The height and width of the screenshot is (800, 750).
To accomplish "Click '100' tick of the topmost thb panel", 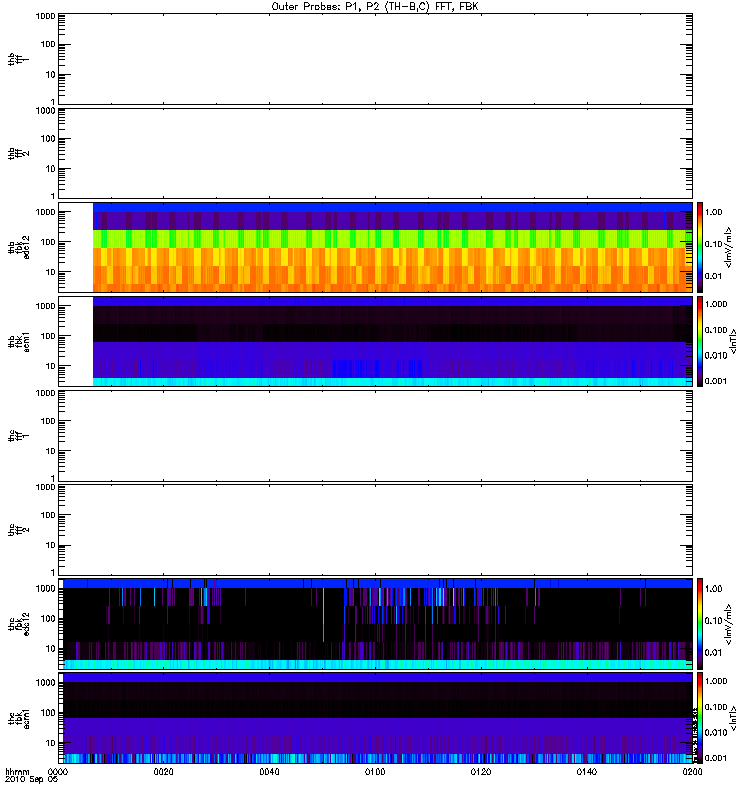I will pos(48,44).
